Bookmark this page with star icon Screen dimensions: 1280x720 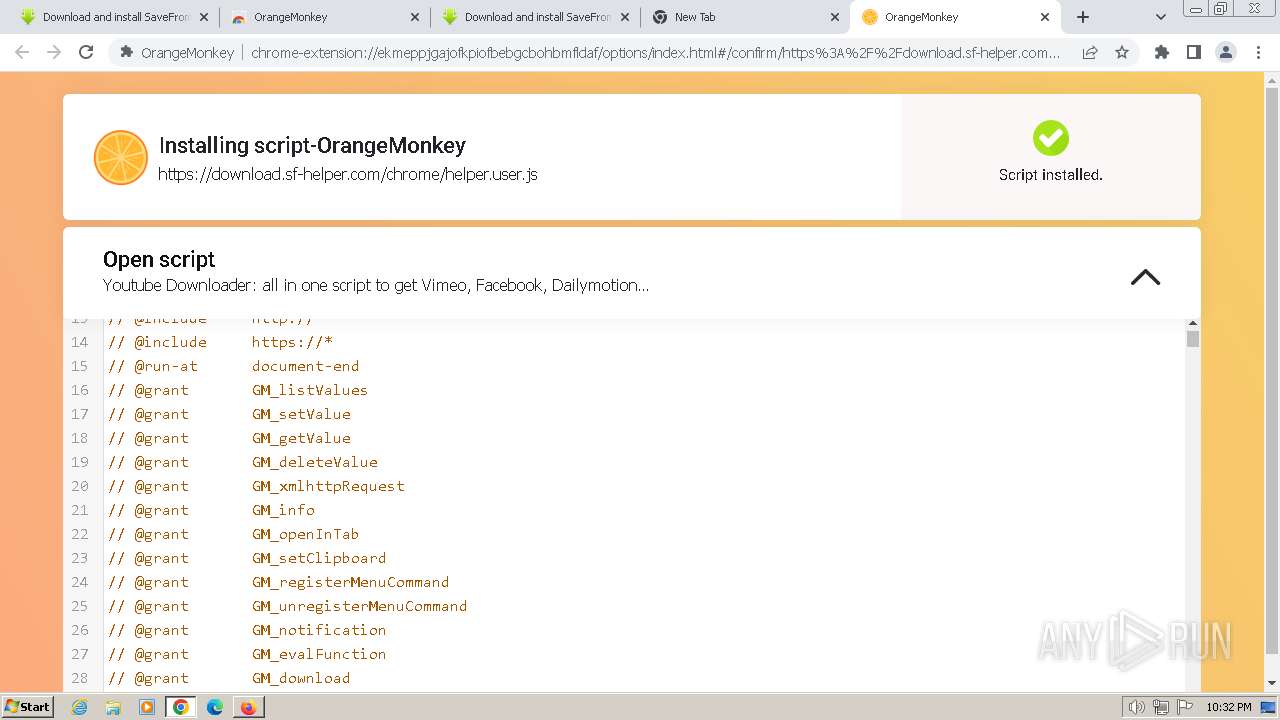click(1122, 53)
